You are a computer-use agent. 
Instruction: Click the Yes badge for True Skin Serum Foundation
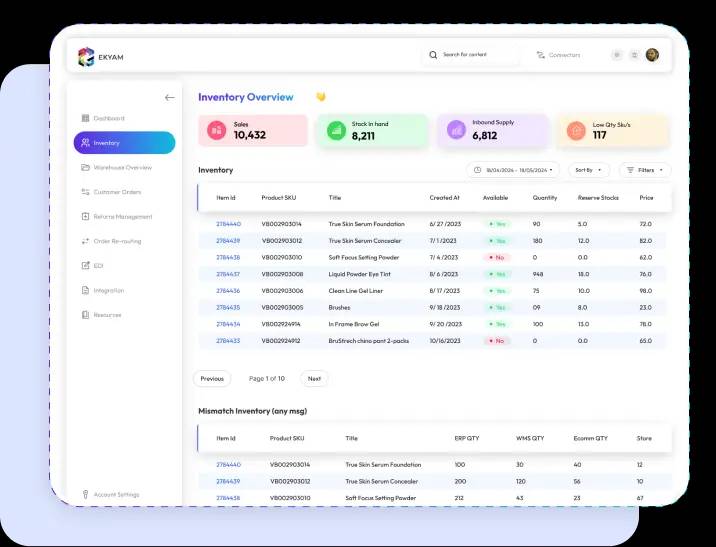498,224
